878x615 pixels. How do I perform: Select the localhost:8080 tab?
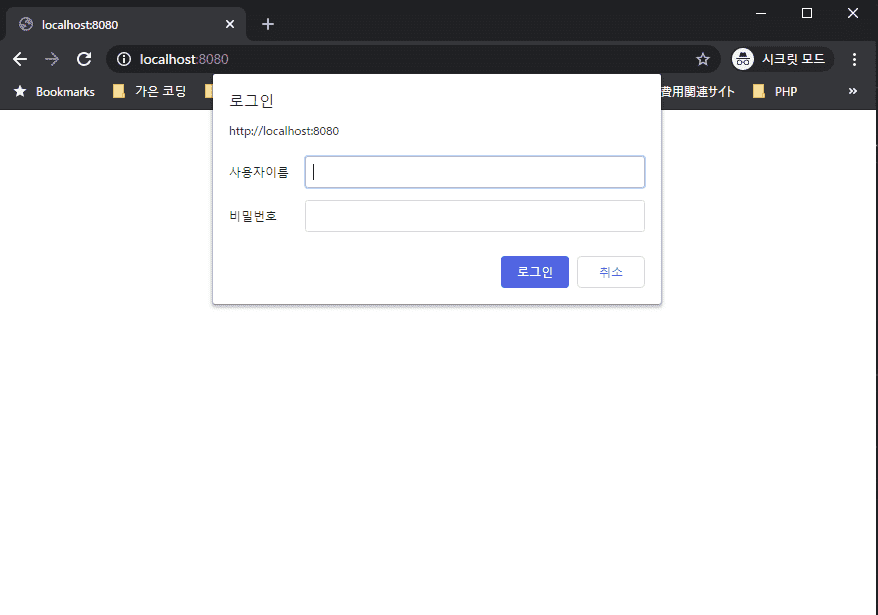click(x=126, y=24)
